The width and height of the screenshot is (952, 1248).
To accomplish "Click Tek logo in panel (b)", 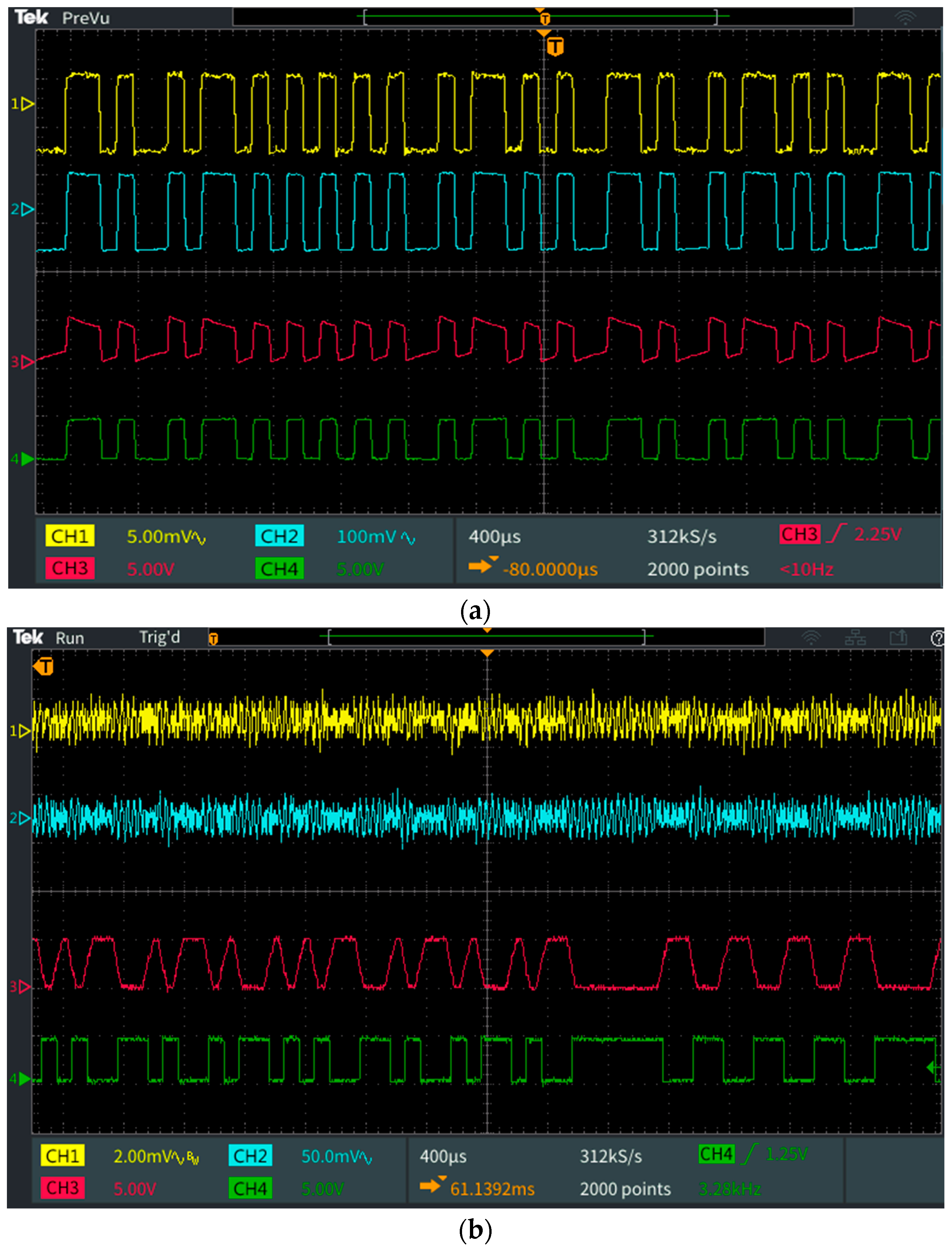I will 28,637.
